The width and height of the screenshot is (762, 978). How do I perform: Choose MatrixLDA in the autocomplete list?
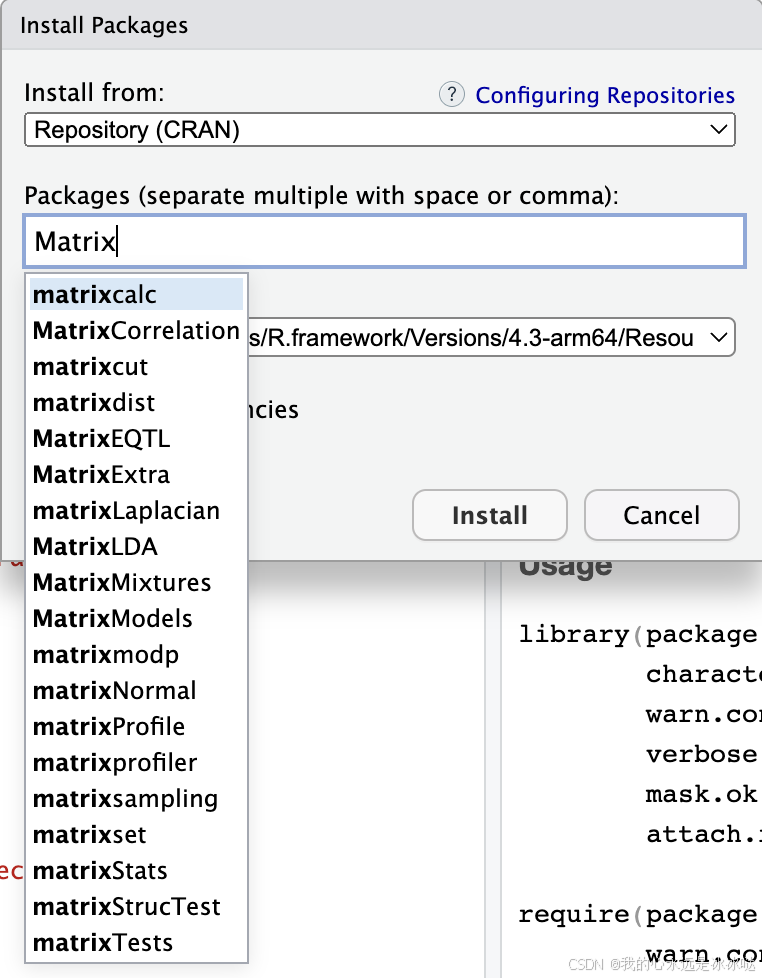point(137,547)
